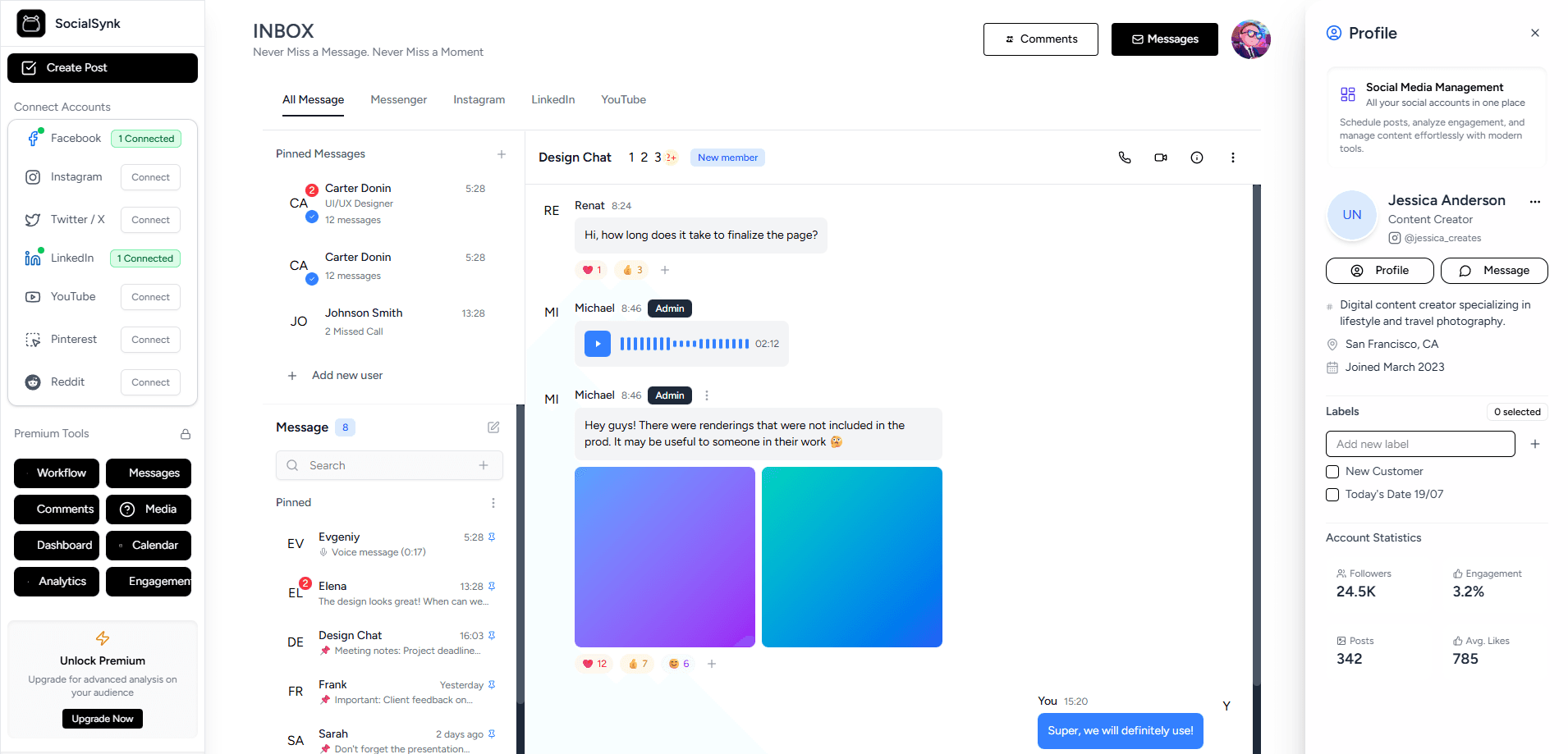Add a reaction to Michael's image message
This screenshot has height=754, width=1568.
point(711,663)
